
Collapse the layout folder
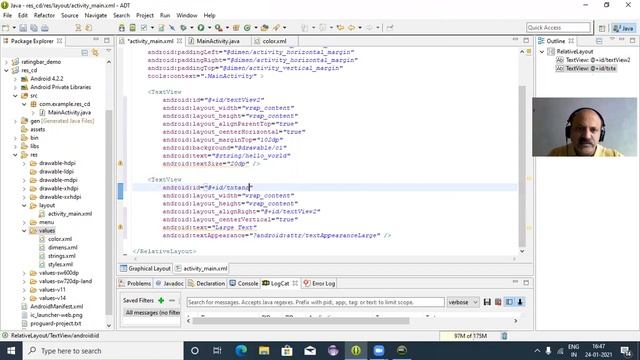coord(24,205)
